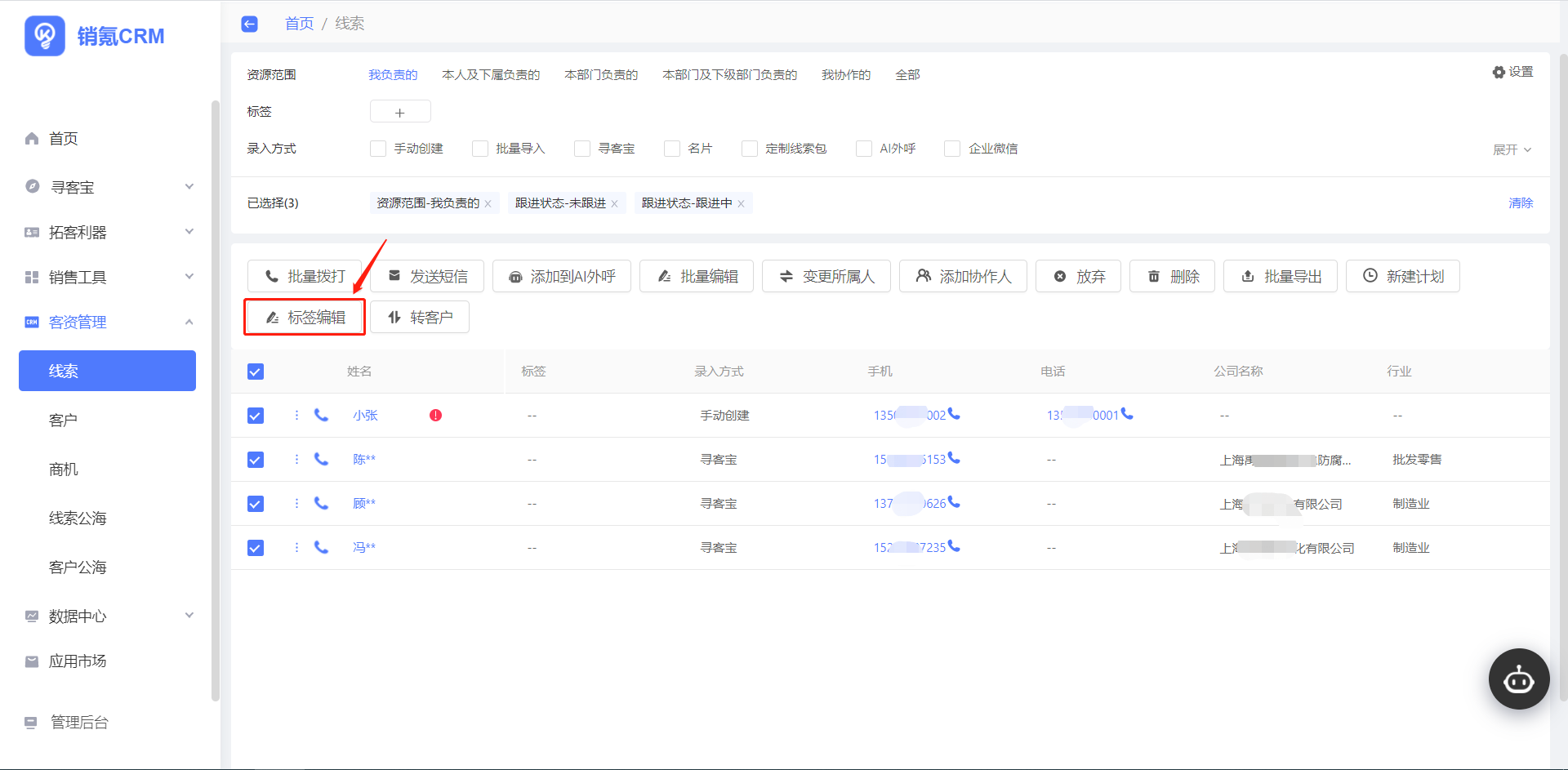Click the 销氪CRM logo icon
The width and height of the screenshot is (1568, 770).
click(x=45, y=36)
